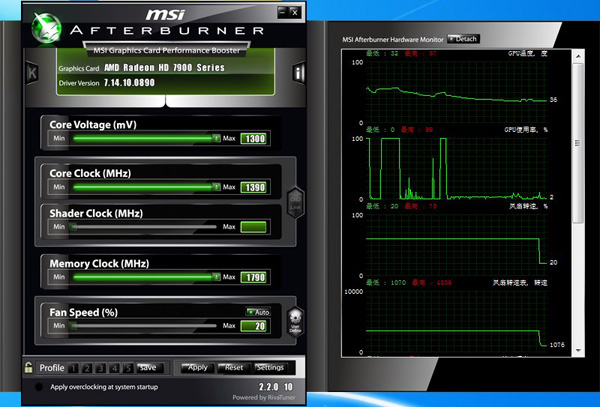Click the Fan Speed slider track
Screen dimensions: 600x407
pos(144,326)
